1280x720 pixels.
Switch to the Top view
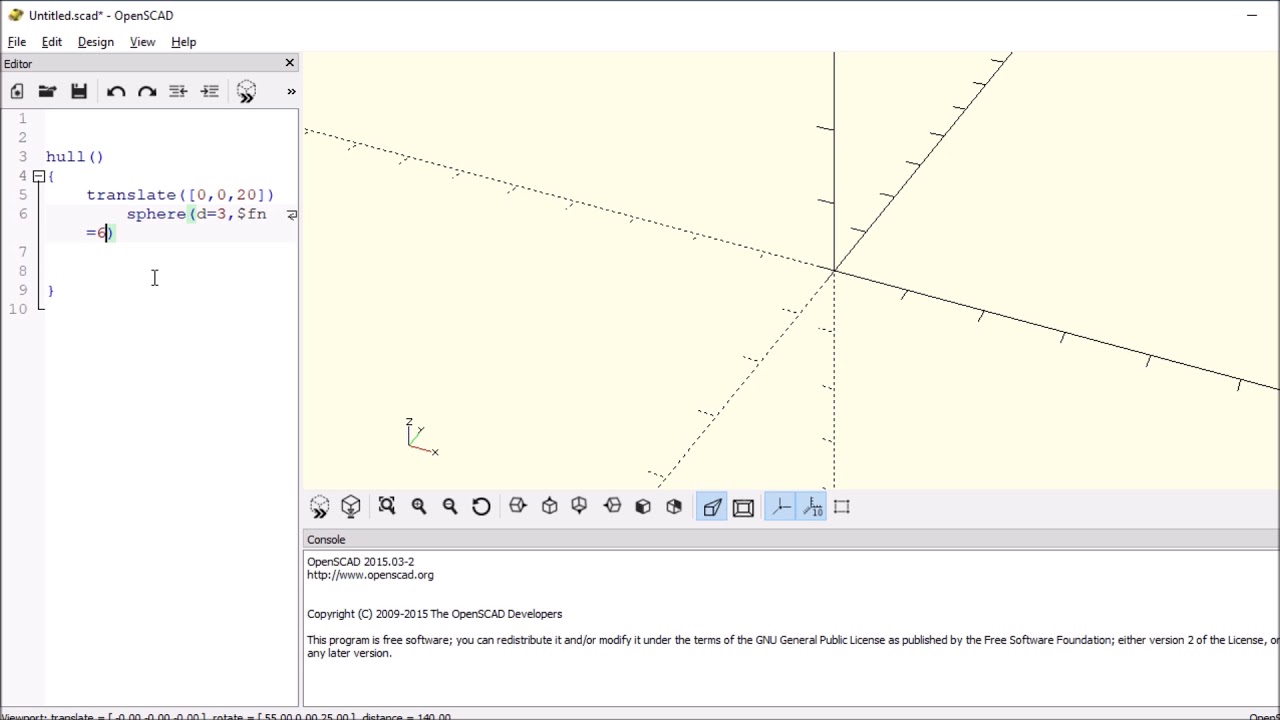(x=550, y=507)
